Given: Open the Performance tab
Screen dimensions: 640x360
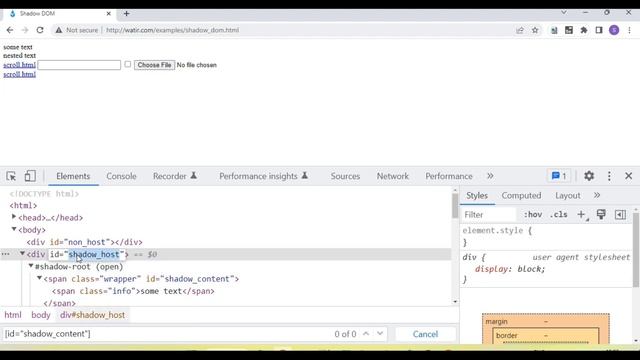Looking at the screenshot, I should point(449,176).
